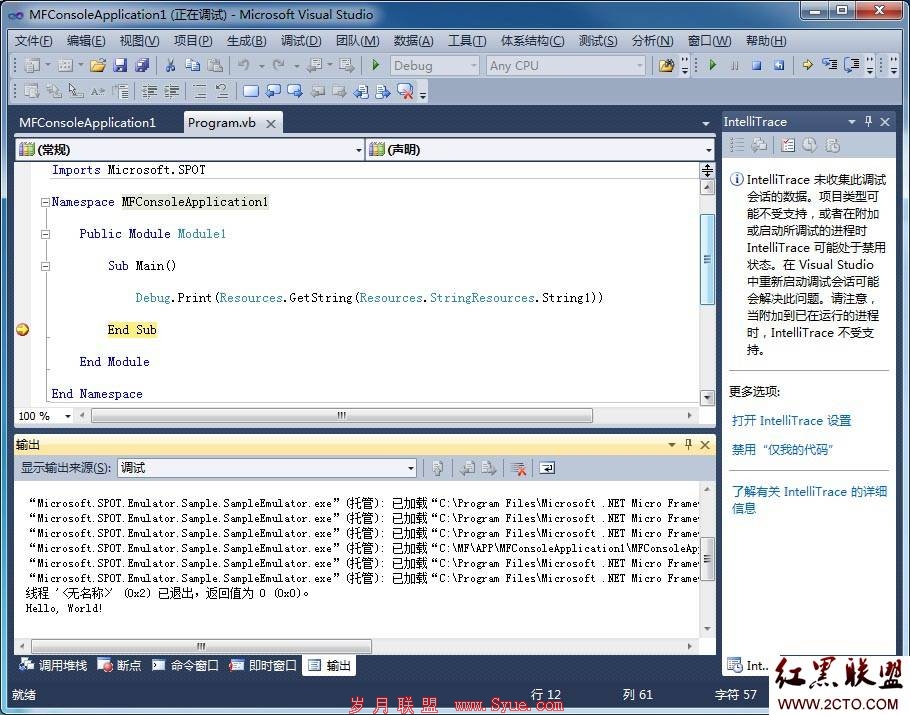Switch to the MFConsoleApplication1 document tab

87,122
